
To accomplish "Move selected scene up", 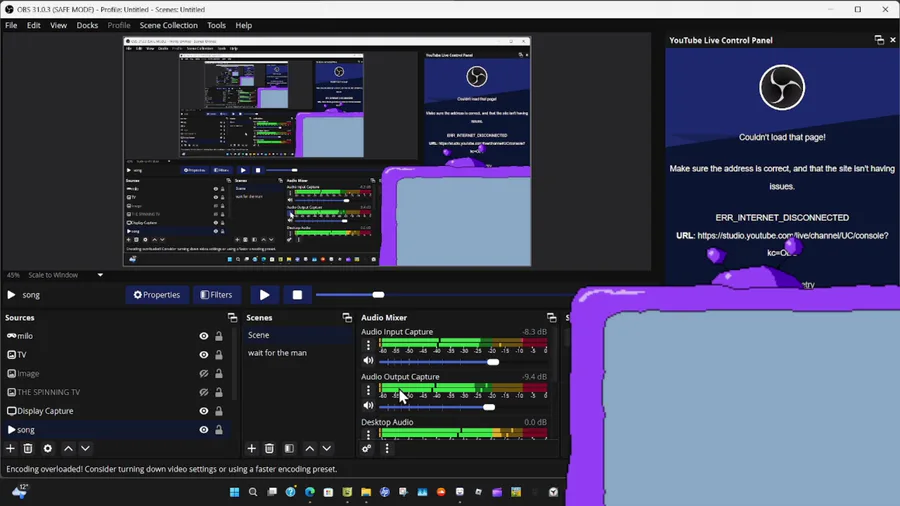I will tap(310, 448).
